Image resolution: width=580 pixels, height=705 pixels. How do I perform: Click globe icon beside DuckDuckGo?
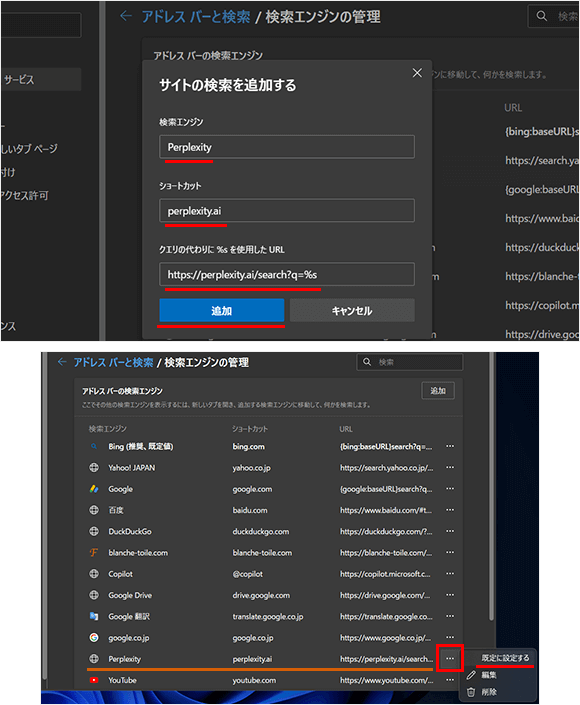[x=94, y=531]
